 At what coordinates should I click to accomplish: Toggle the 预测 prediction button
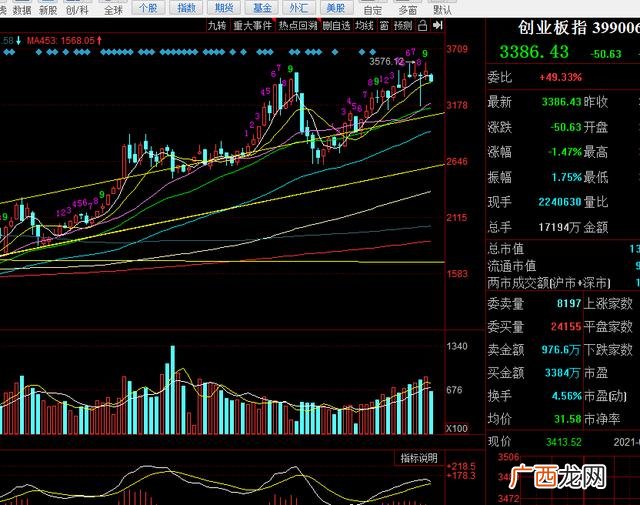click(x=403, y=26)
